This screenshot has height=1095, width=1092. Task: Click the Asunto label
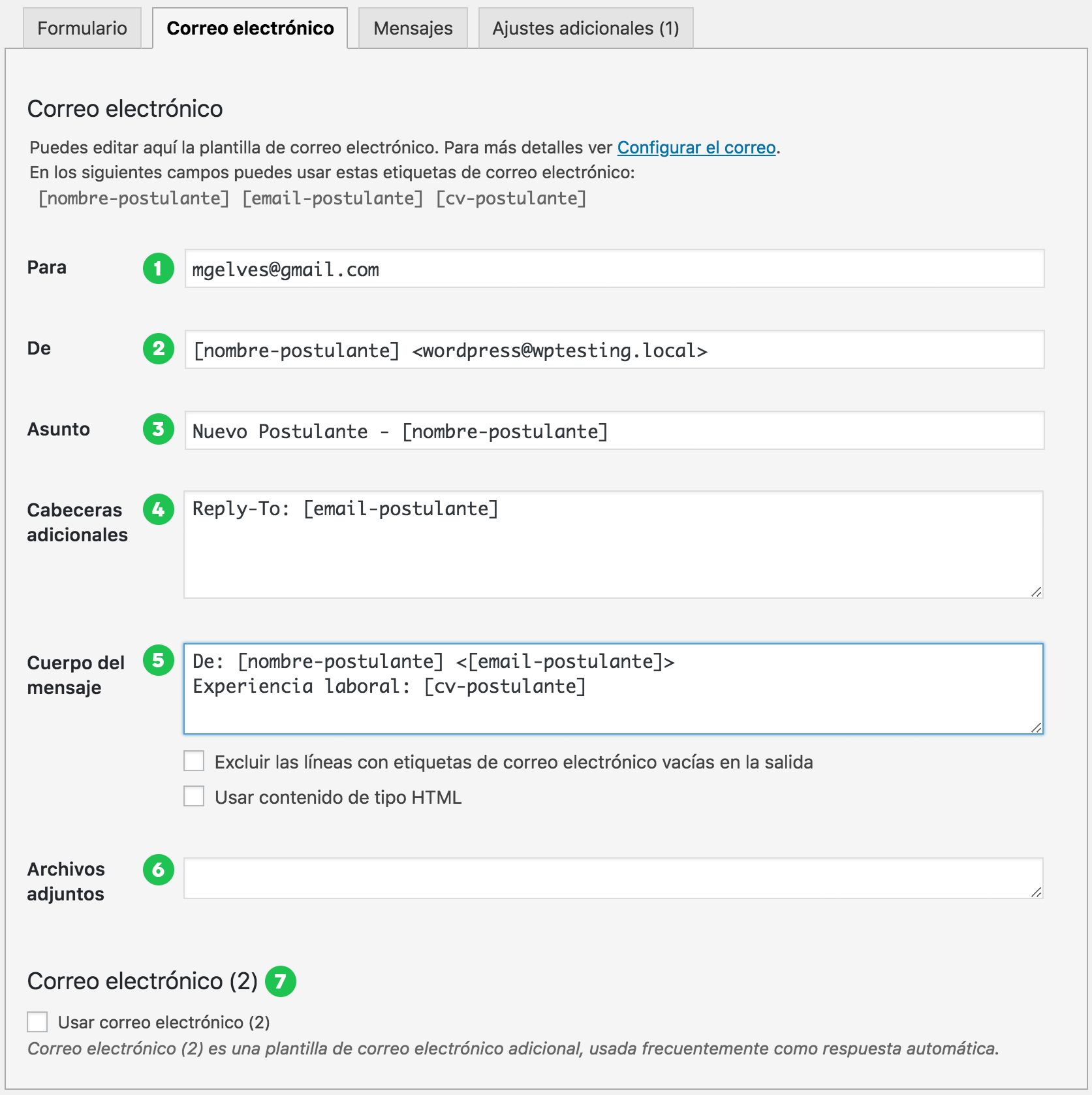pyautogui.click(x=59, y=430)
